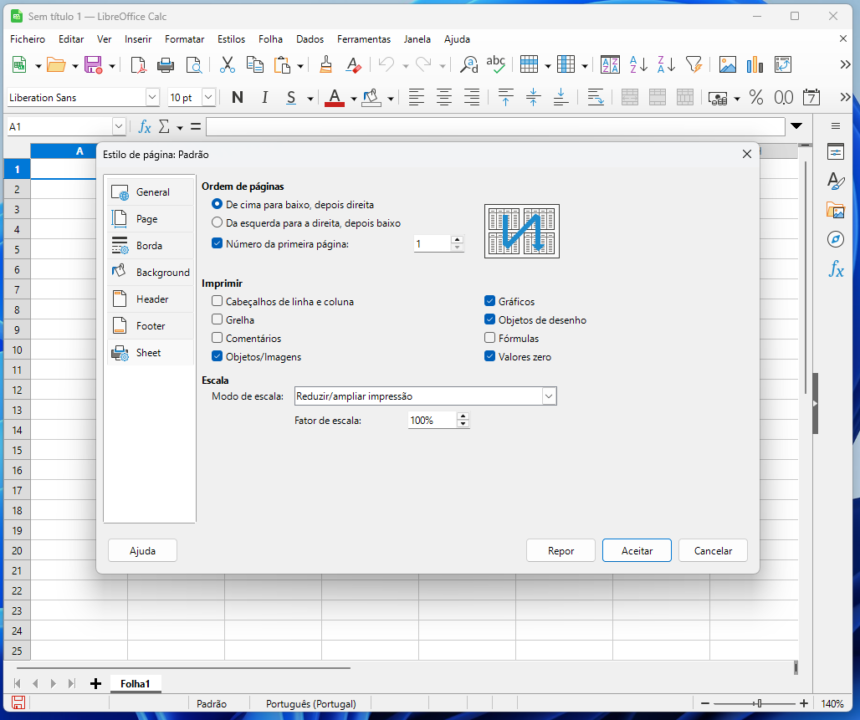The height and width of the screenshot is (720, 860).
Task: Open the Paste options dropdown arrow
Action: pyautogui.click(x=300, y=66)
